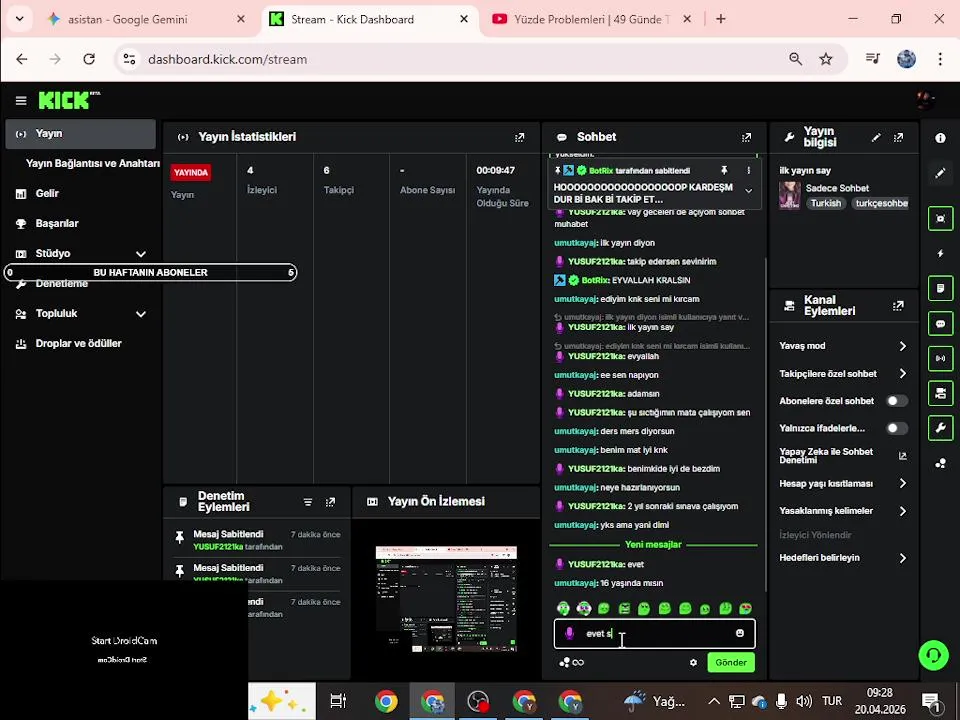Open the Hedefleri belirleyin arrow
Screen dimensions: 960x720
point(902,558)
